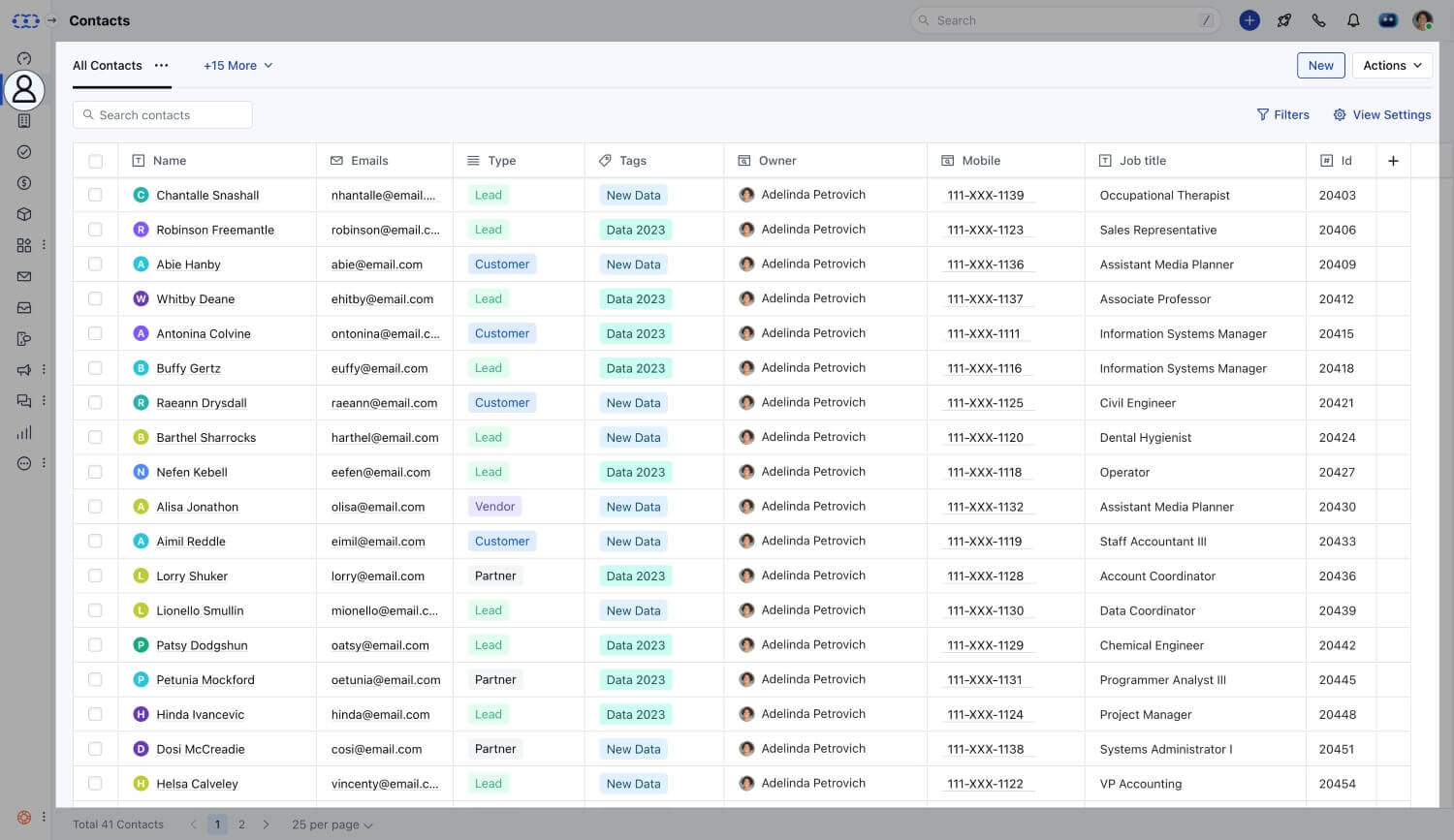1454x840 pixels.
Task: Click mobile number 111-XXX-1138
Action: (x=986, y=749)
